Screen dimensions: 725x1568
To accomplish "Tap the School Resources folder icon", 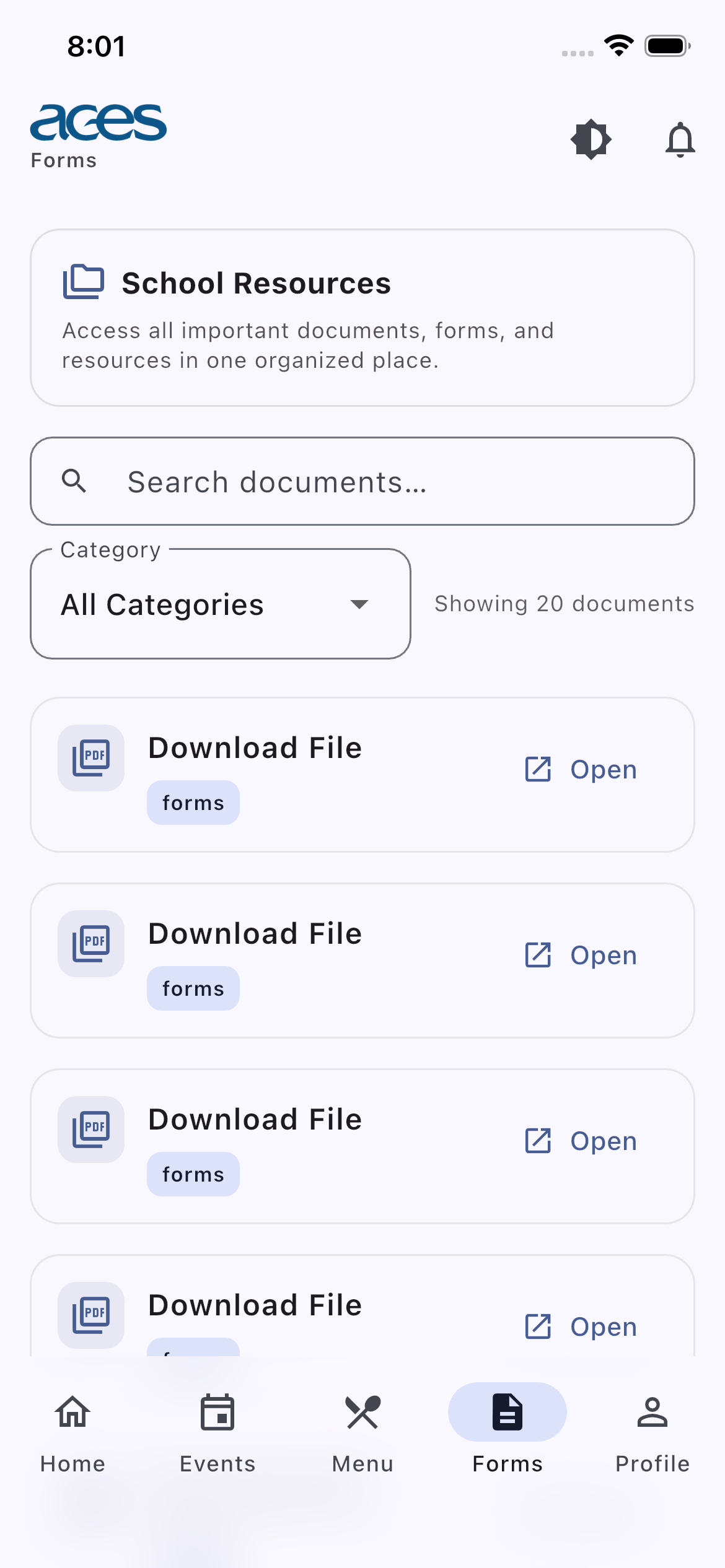I will click(x=83, y=282).
